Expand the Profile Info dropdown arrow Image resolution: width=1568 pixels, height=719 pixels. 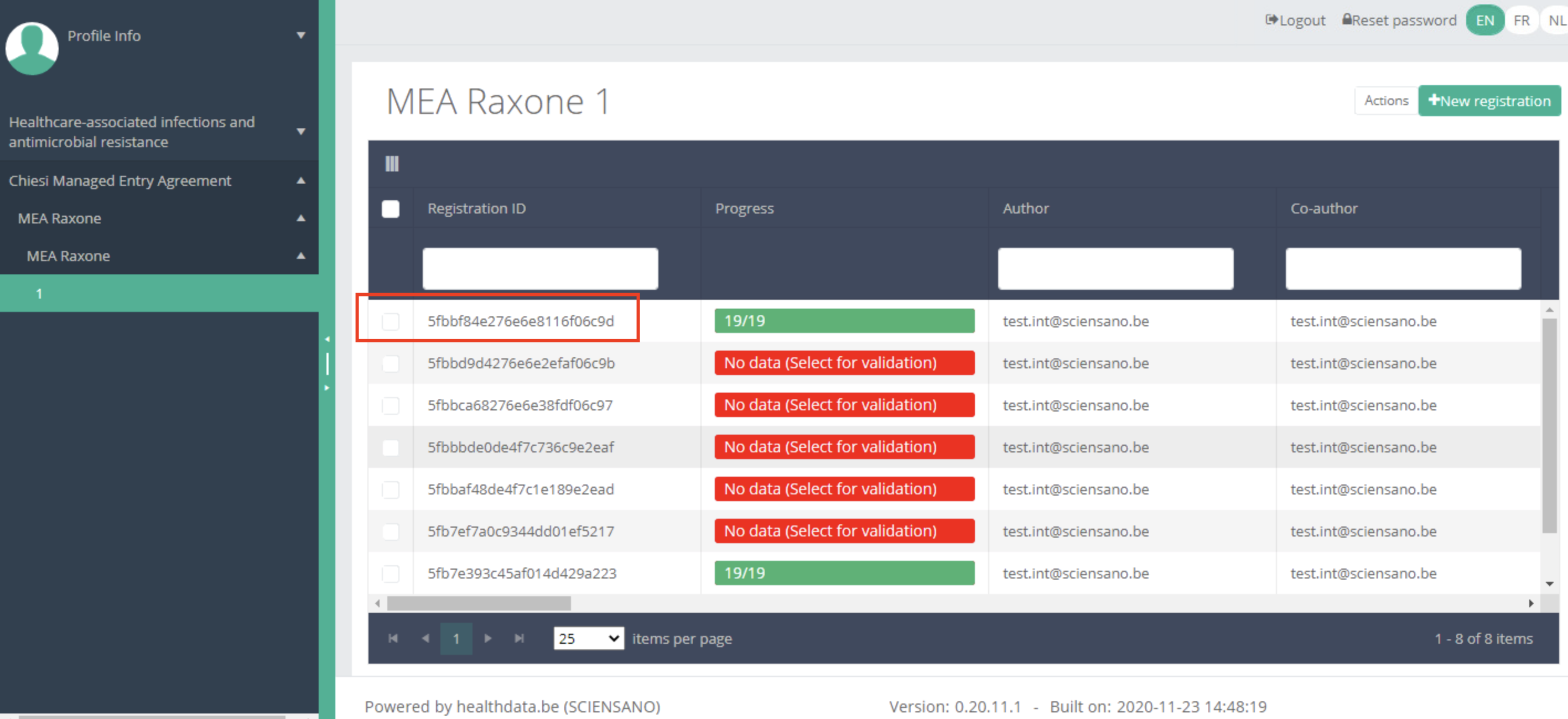pyautogui.click(x=300, y=35)
